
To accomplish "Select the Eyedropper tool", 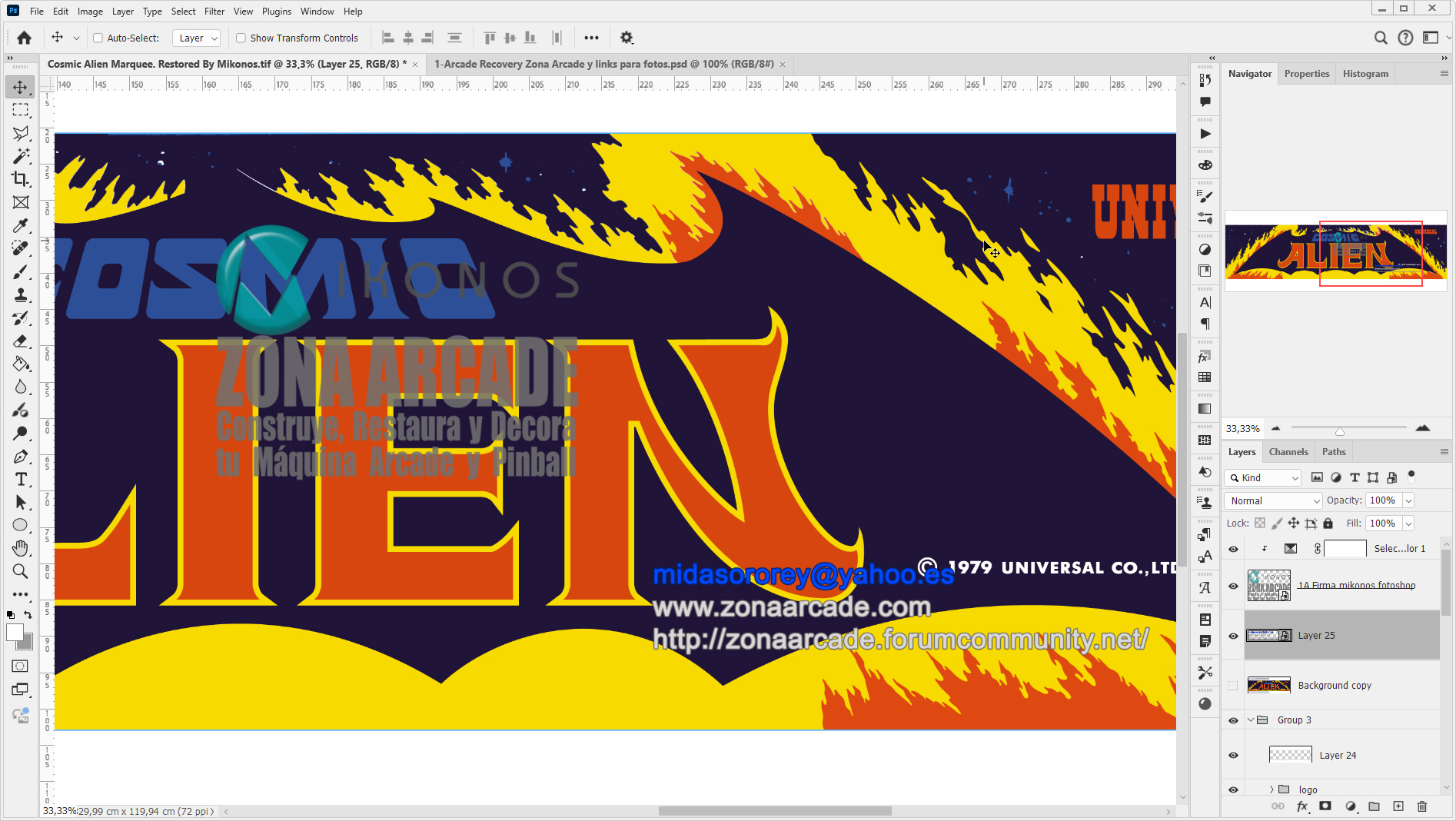I will click(21, 225).
